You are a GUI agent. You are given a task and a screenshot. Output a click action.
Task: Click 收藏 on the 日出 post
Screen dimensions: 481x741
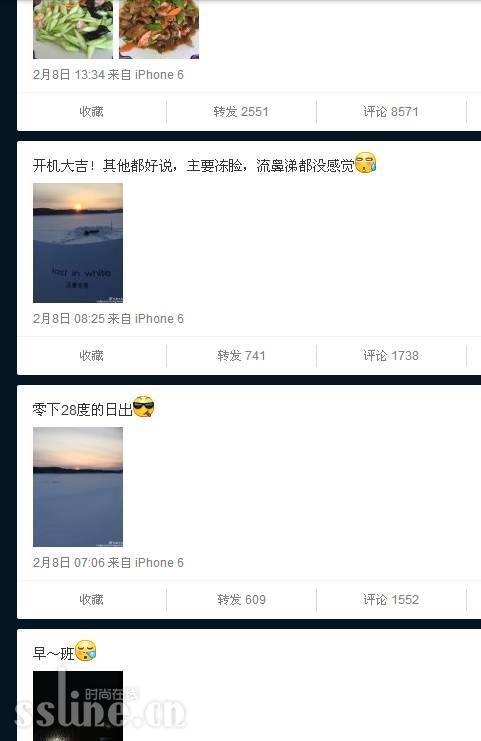[x=91, y=600]
